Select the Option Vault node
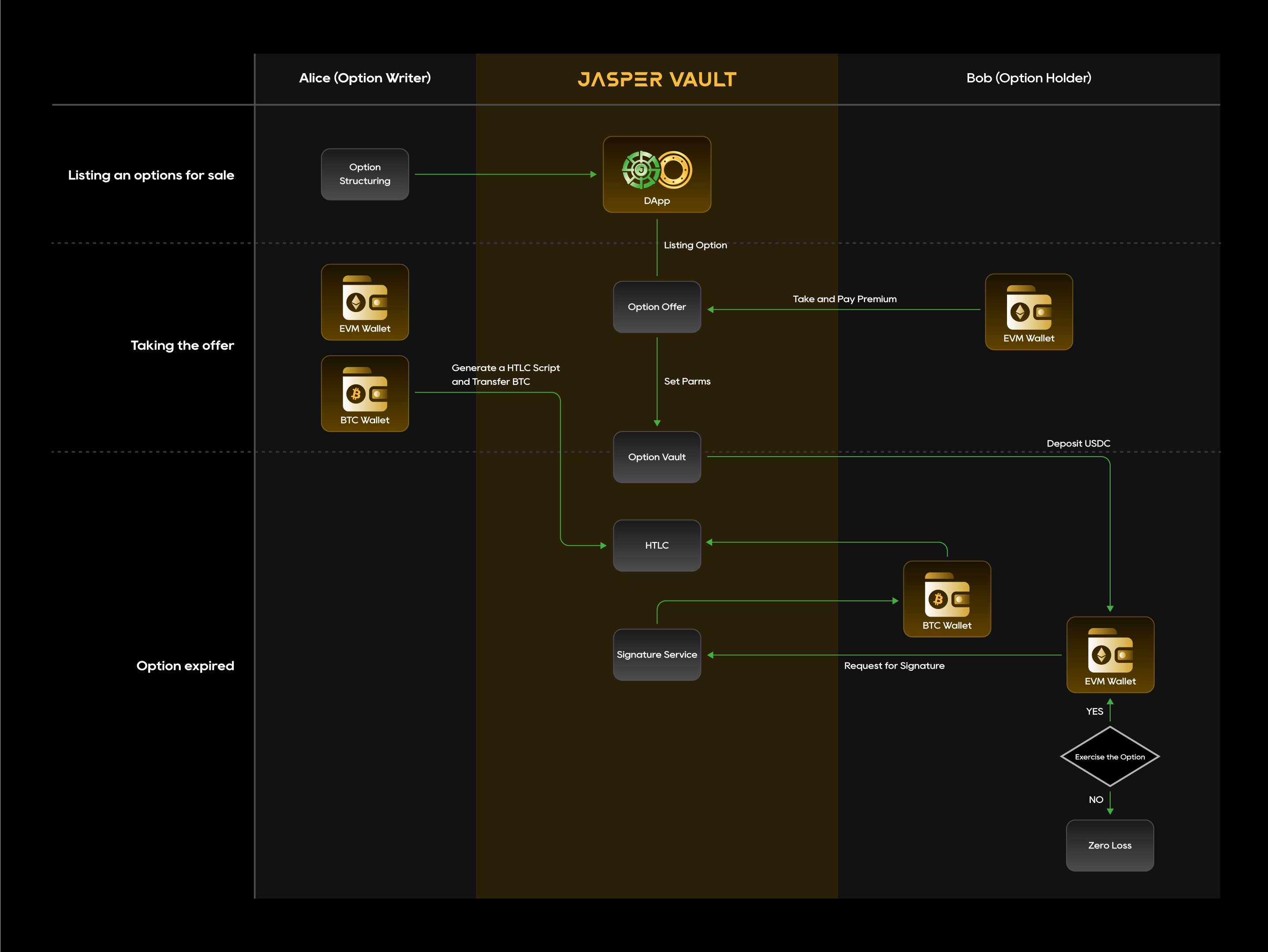Image resolution: width=1268 pixels, height=952 pixels. (656, 457)
